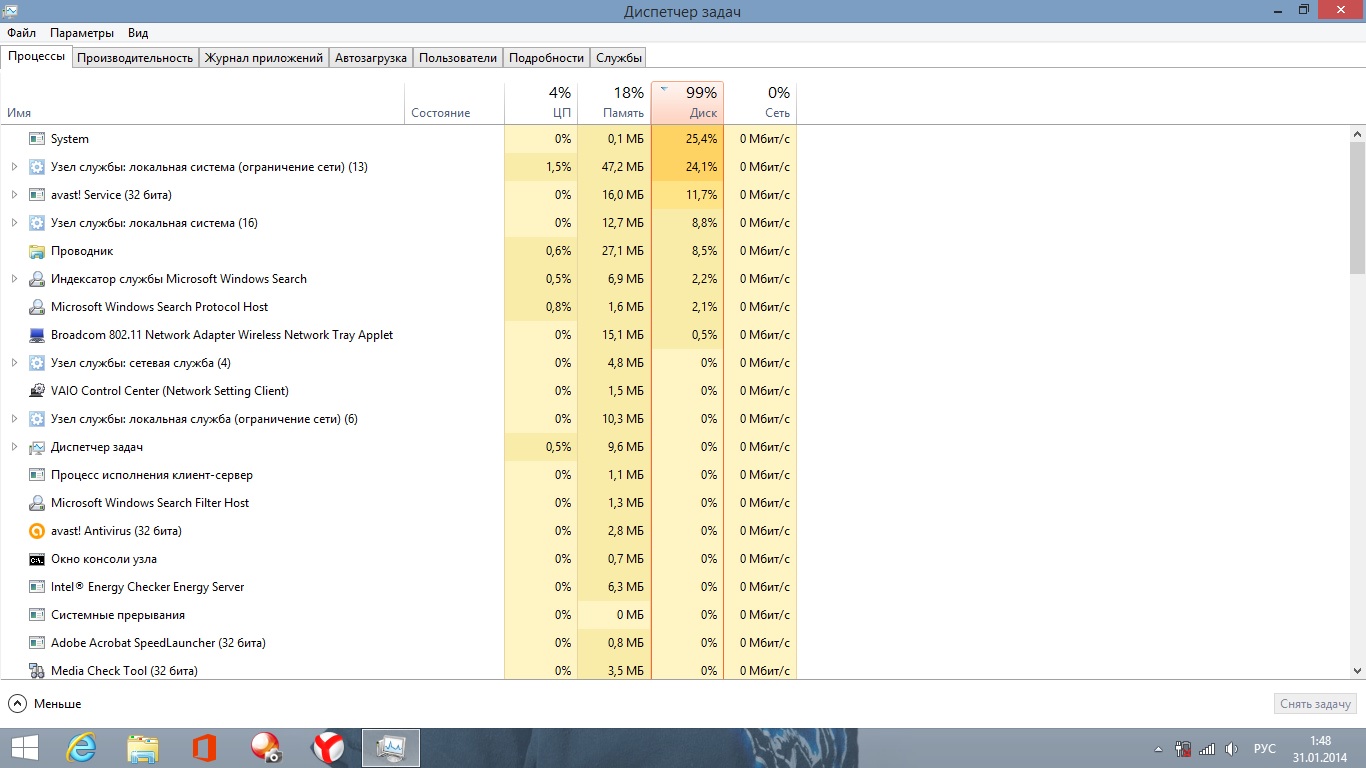Launch Microsoft Office from the taskbar
The width and height of the screenshot is (1366, 768).
(x=204, y=747)
